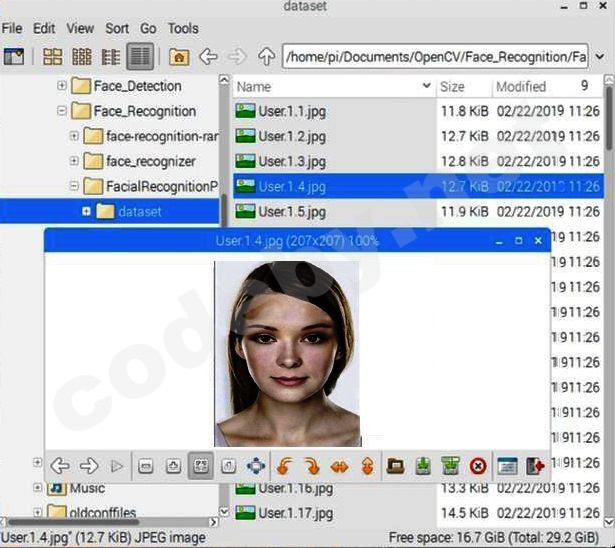Select the User.1.17.jpg file row
Image resolution: width=615 pixels, height=548 pixels.
click(x=418, y=513)
